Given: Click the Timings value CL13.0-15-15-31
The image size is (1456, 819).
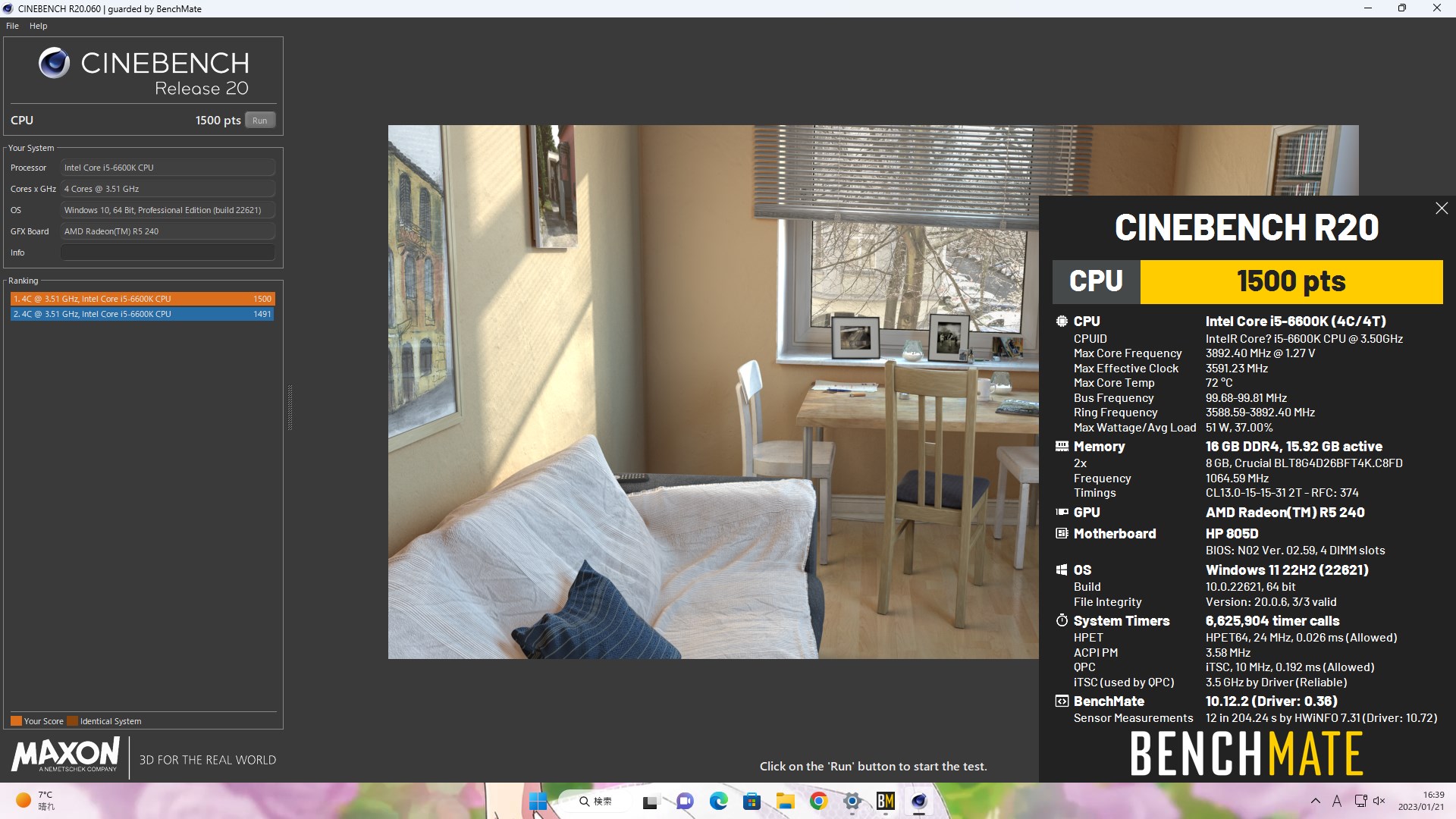Looking at the screenshot, I should pos(1282,493).
